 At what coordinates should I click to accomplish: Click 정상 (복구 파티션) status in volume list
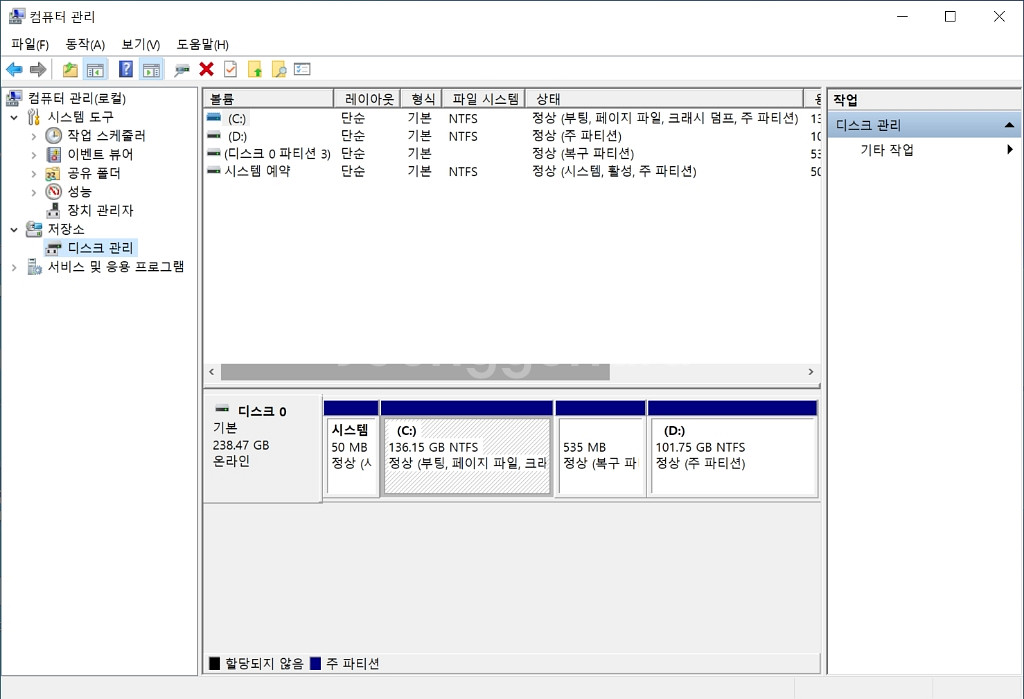pyautogui.click(x=583, y=153)
